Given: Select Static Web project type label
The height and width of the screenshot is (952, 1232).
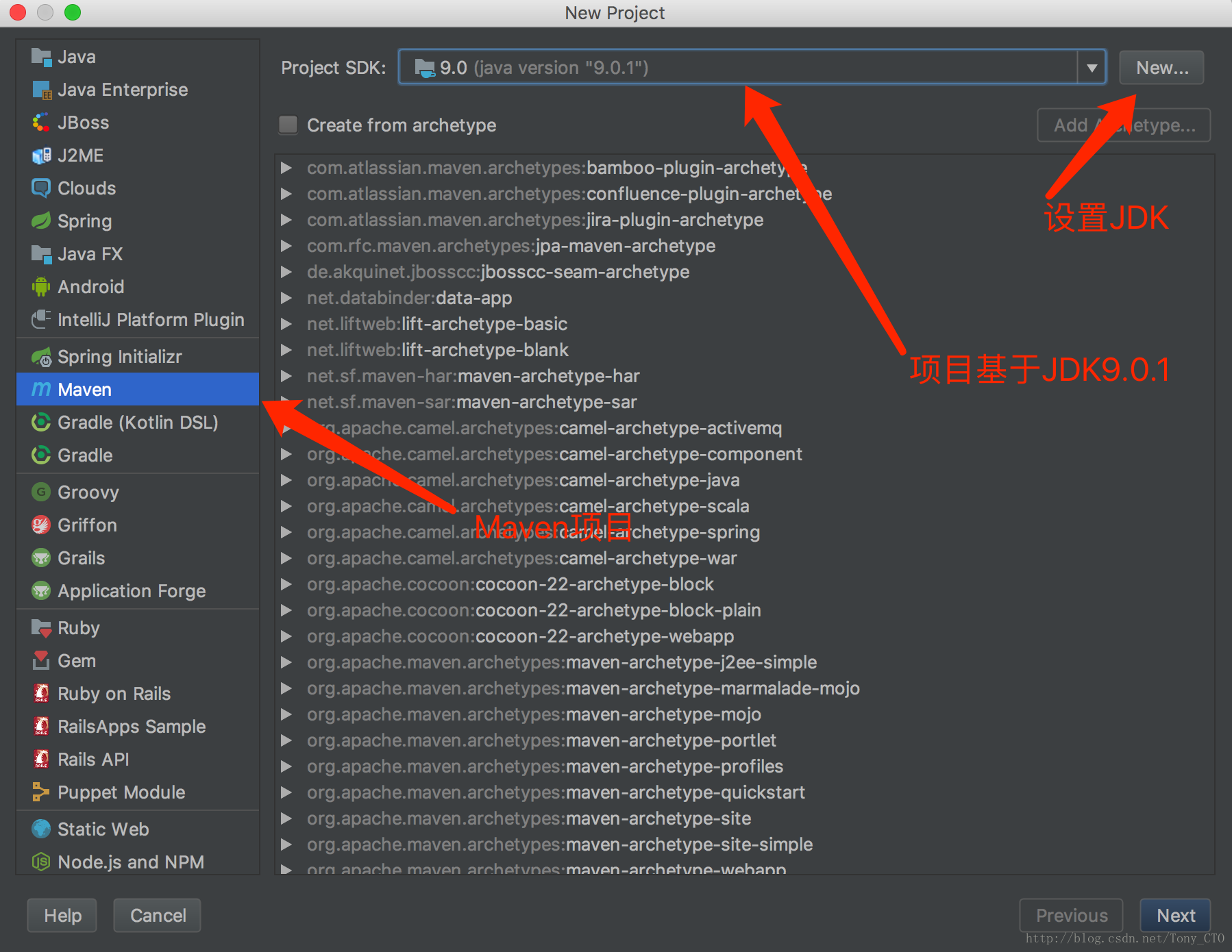Looking at the screenshot, I should point(103,829).
